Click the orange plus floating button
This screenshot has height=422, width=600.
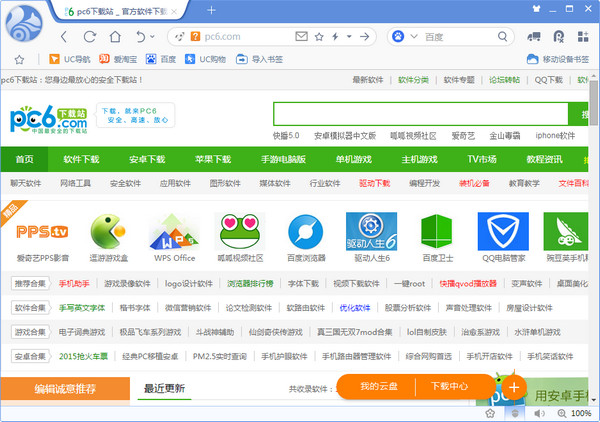[x=514, y=387]
